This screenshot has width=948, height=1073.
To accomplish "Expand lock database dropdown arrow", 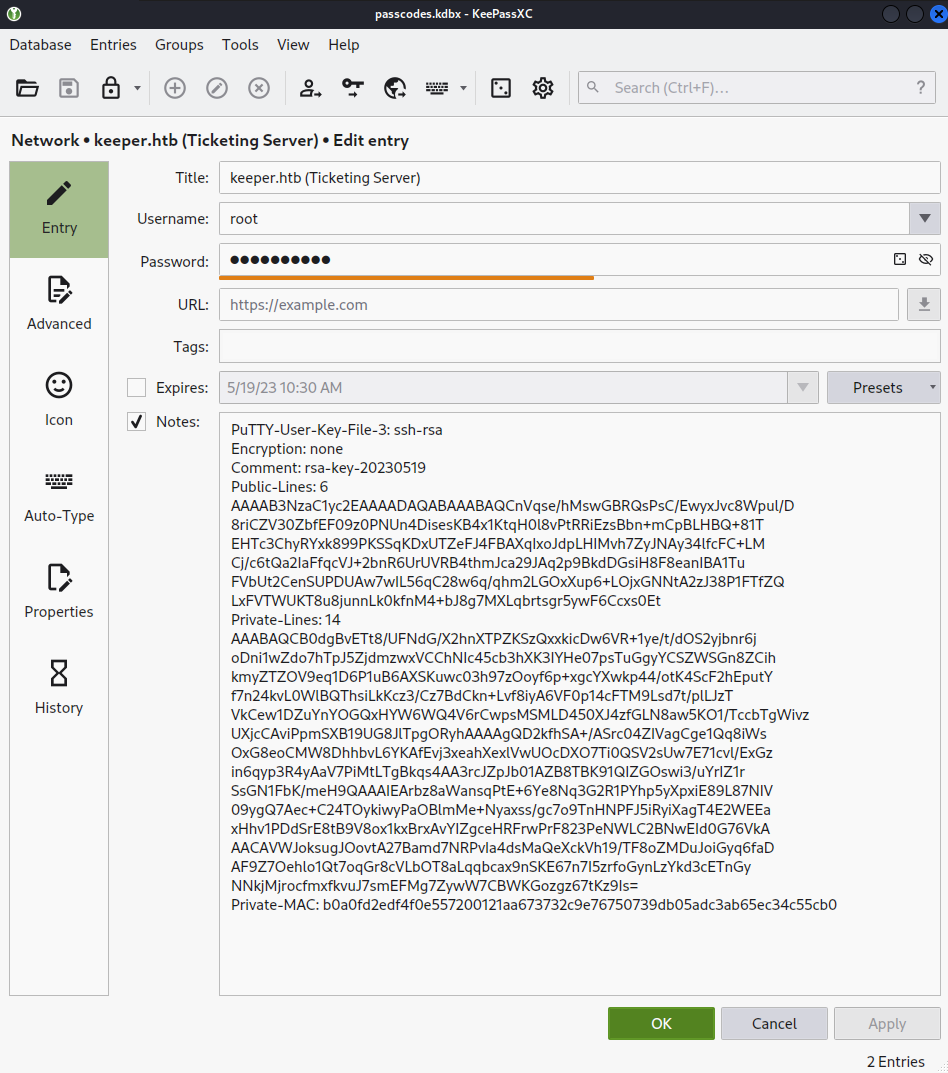I will point(137,88).
